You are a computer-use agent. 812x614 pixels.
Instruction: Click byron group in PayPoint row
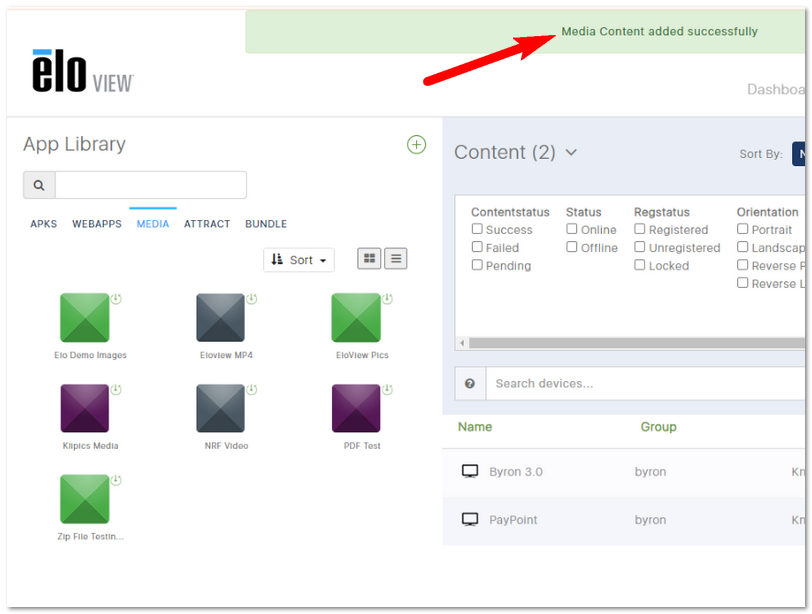650,520
